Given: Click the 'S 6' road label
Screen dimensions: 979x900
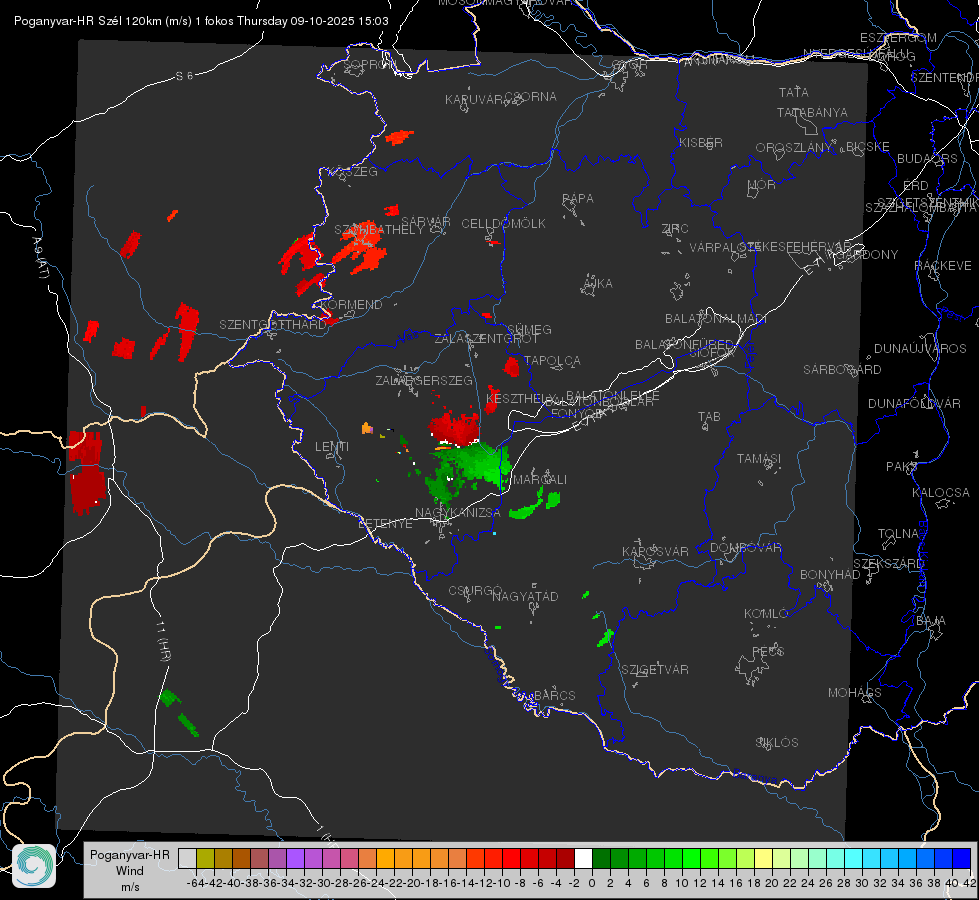Looking at the screenshot, I should coord(184,76).
